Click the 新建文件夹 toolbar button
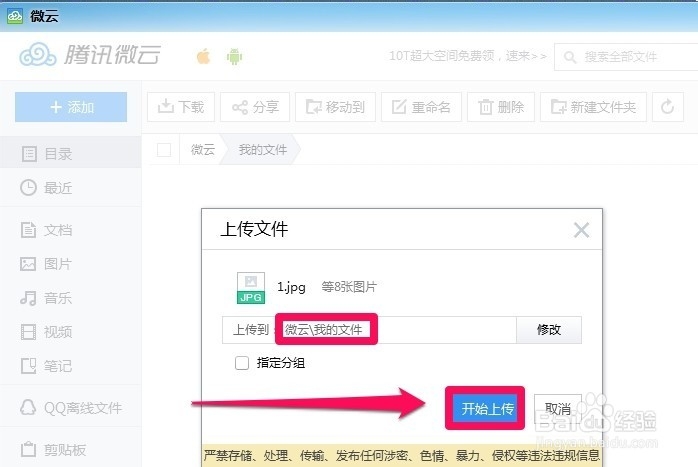 pyautogui.click(x=593, y=107)
